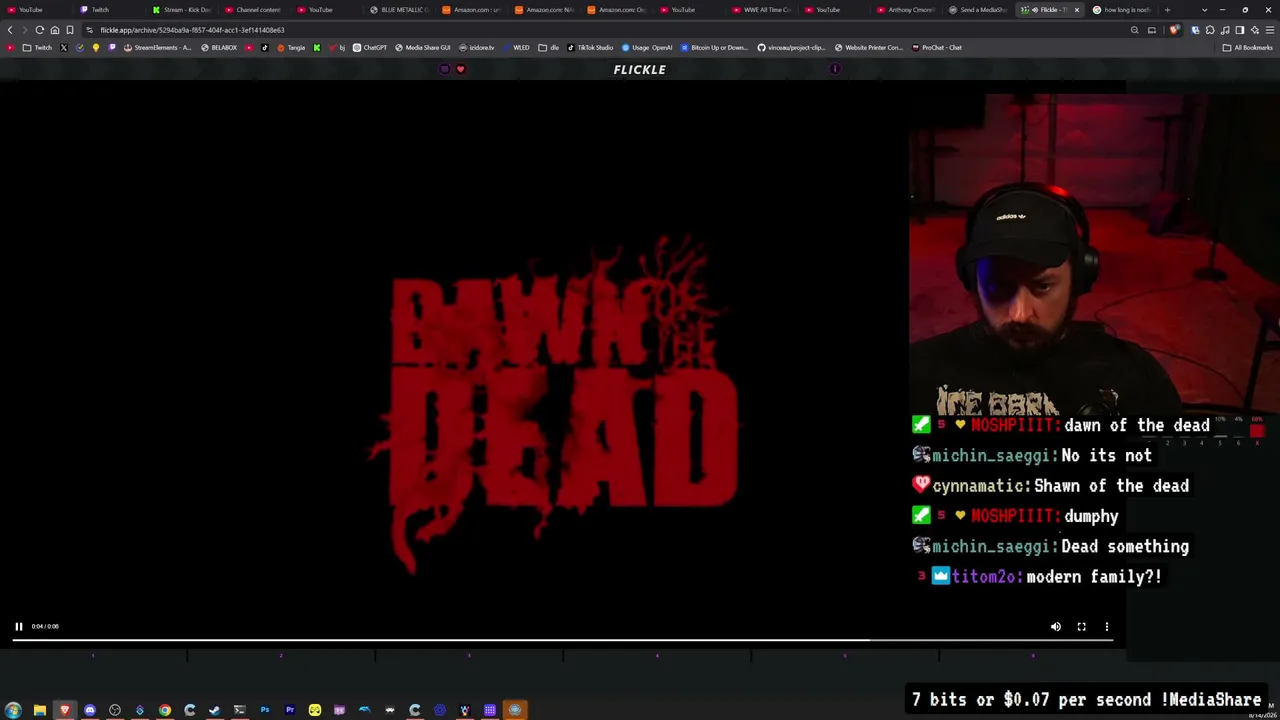Open the WLED bookmark
Screen dimensions: 1280x720
point(517,47)
